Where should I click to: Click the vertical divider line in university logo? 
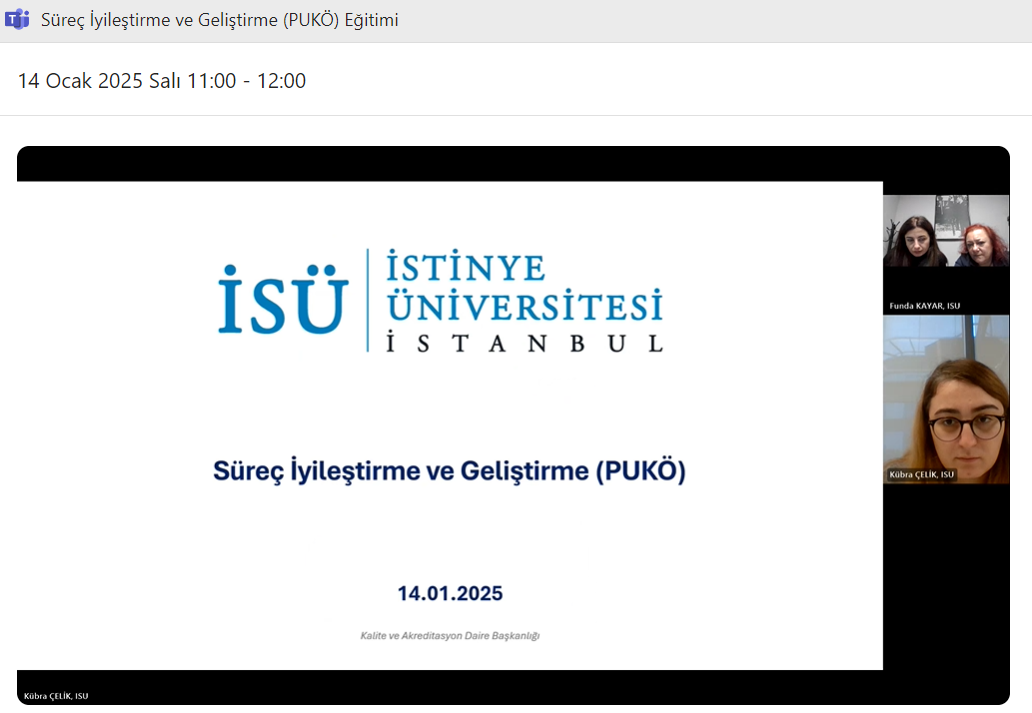click(x=367, y=300)
